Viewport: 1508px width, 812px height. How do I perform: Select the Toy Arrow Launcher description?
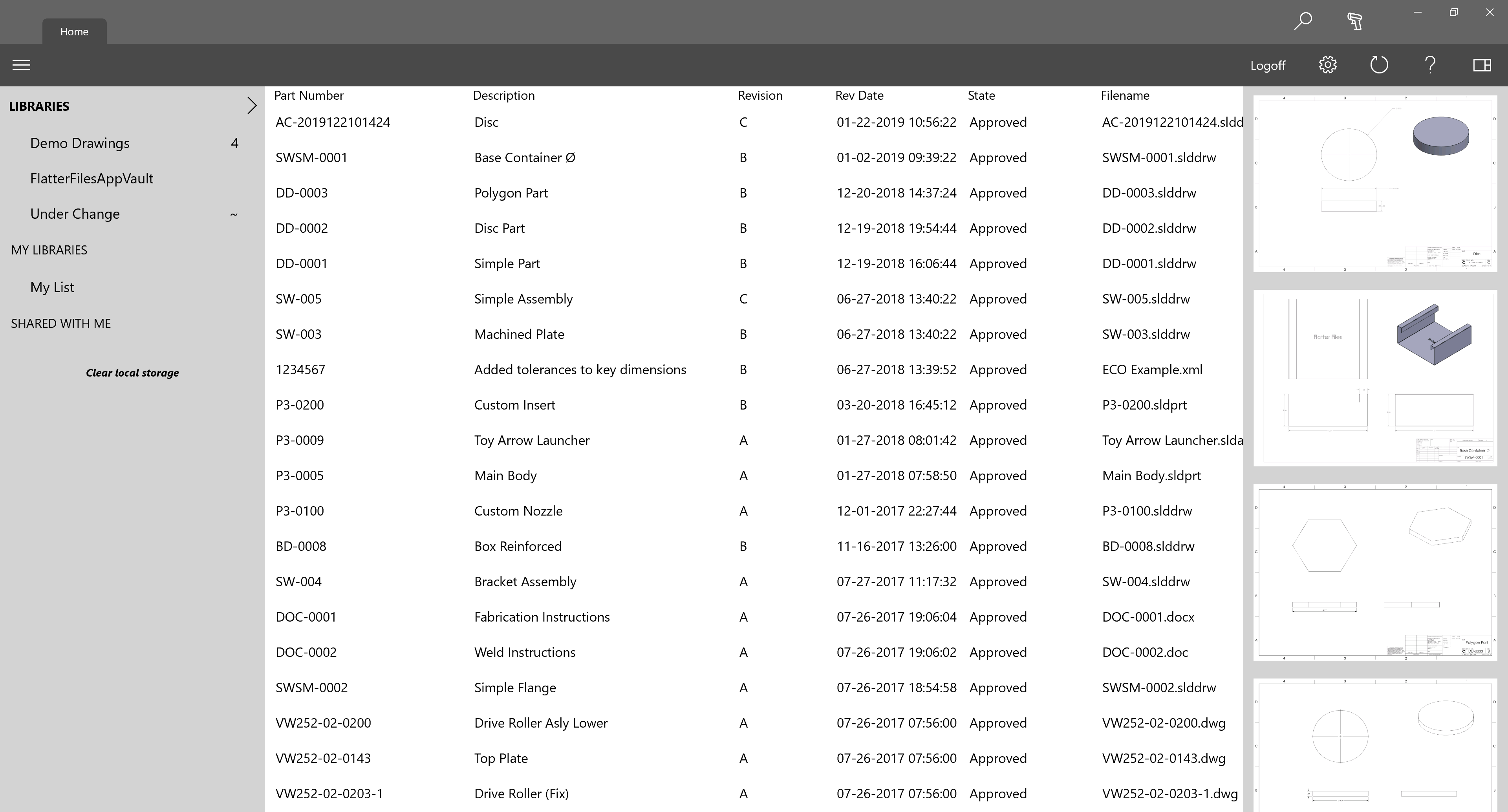pyautogui.click(x=532, y=440)
